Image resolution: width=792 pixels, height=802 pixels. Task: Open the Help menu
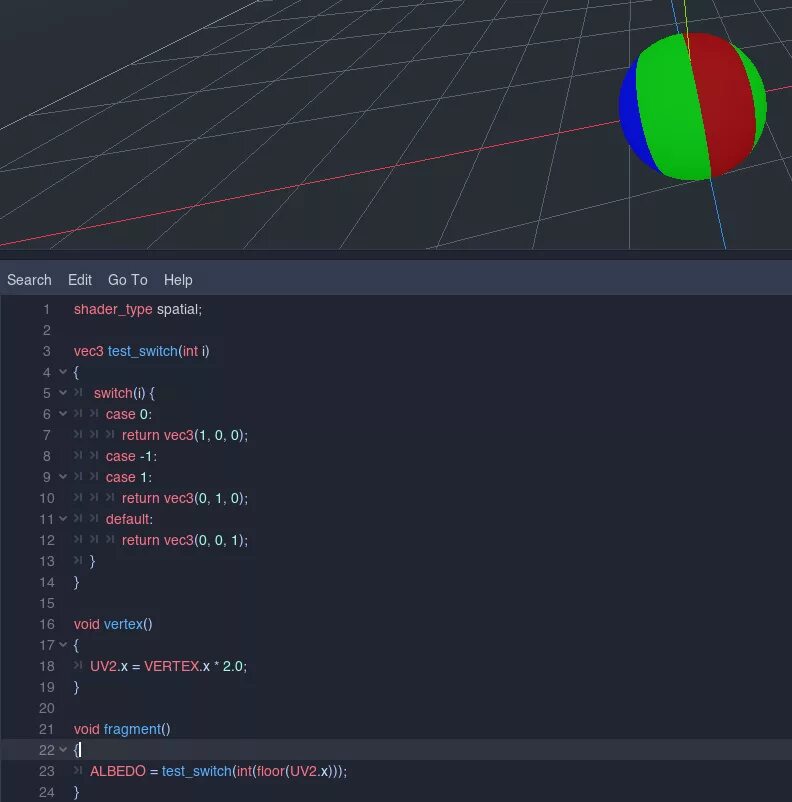tap(178, 280)
